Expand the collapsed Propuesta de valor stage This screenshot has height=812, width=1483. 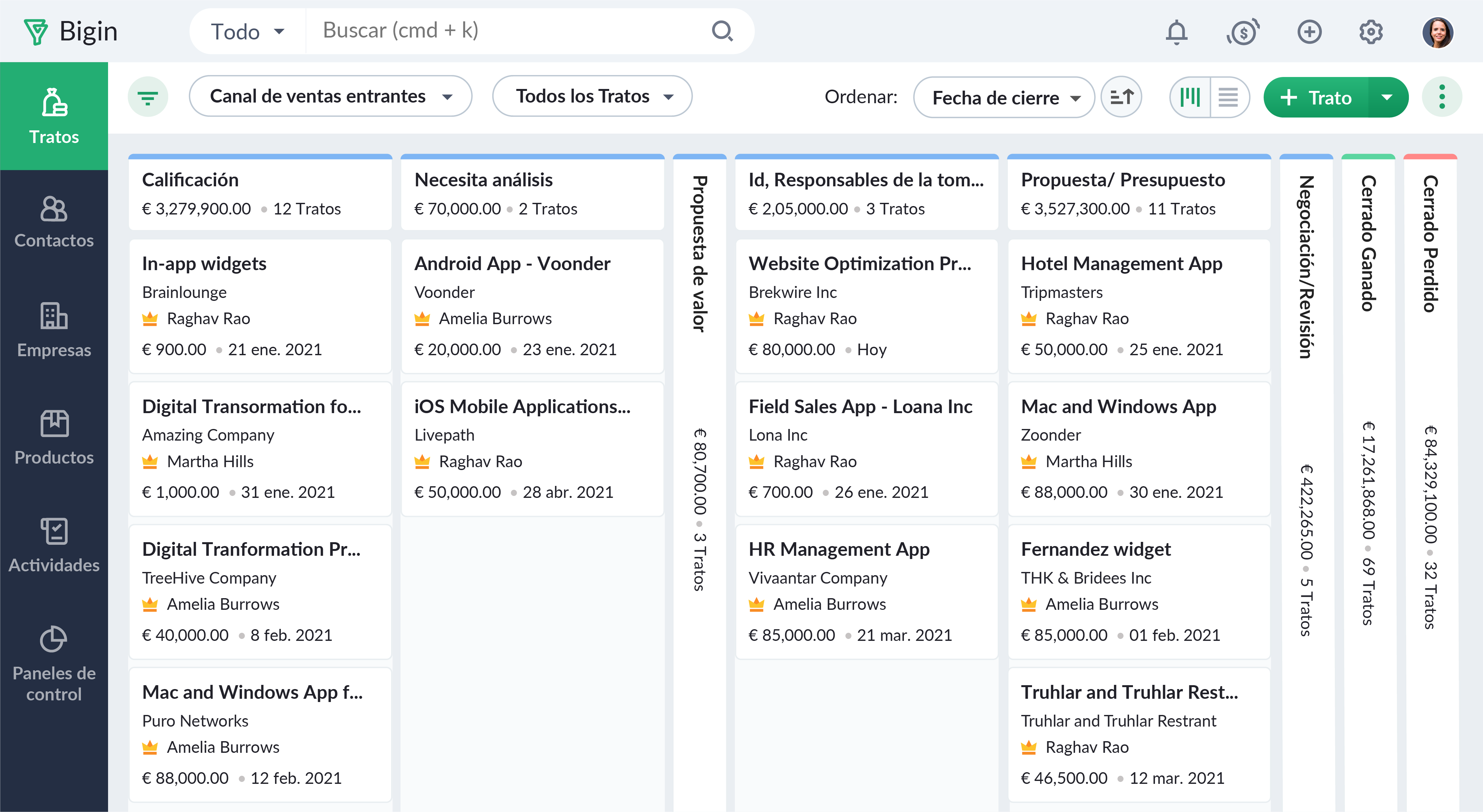click(699, 483)
